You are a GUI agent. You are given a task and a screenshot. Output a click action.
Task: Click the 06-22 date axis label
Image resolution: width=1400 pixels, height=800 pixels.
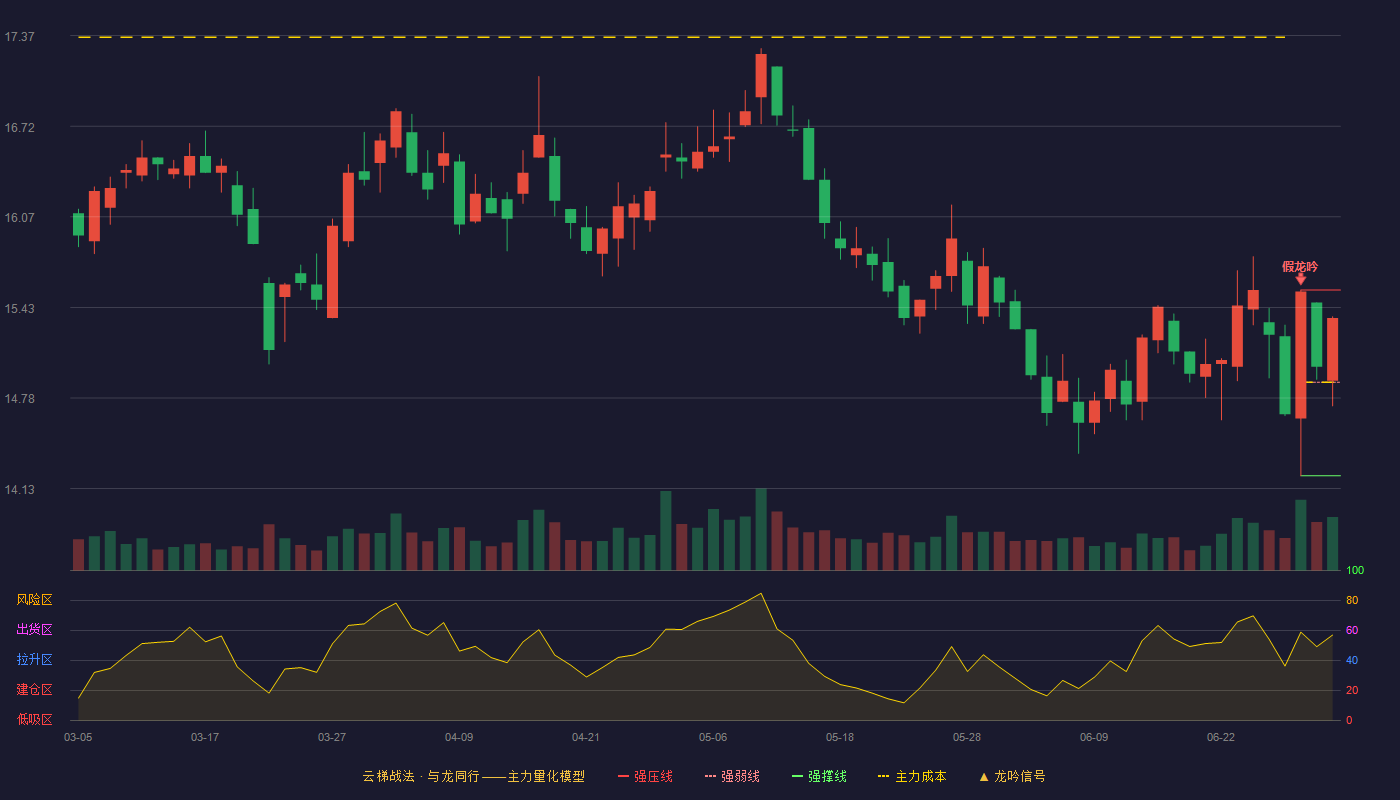coord(1221,737)
